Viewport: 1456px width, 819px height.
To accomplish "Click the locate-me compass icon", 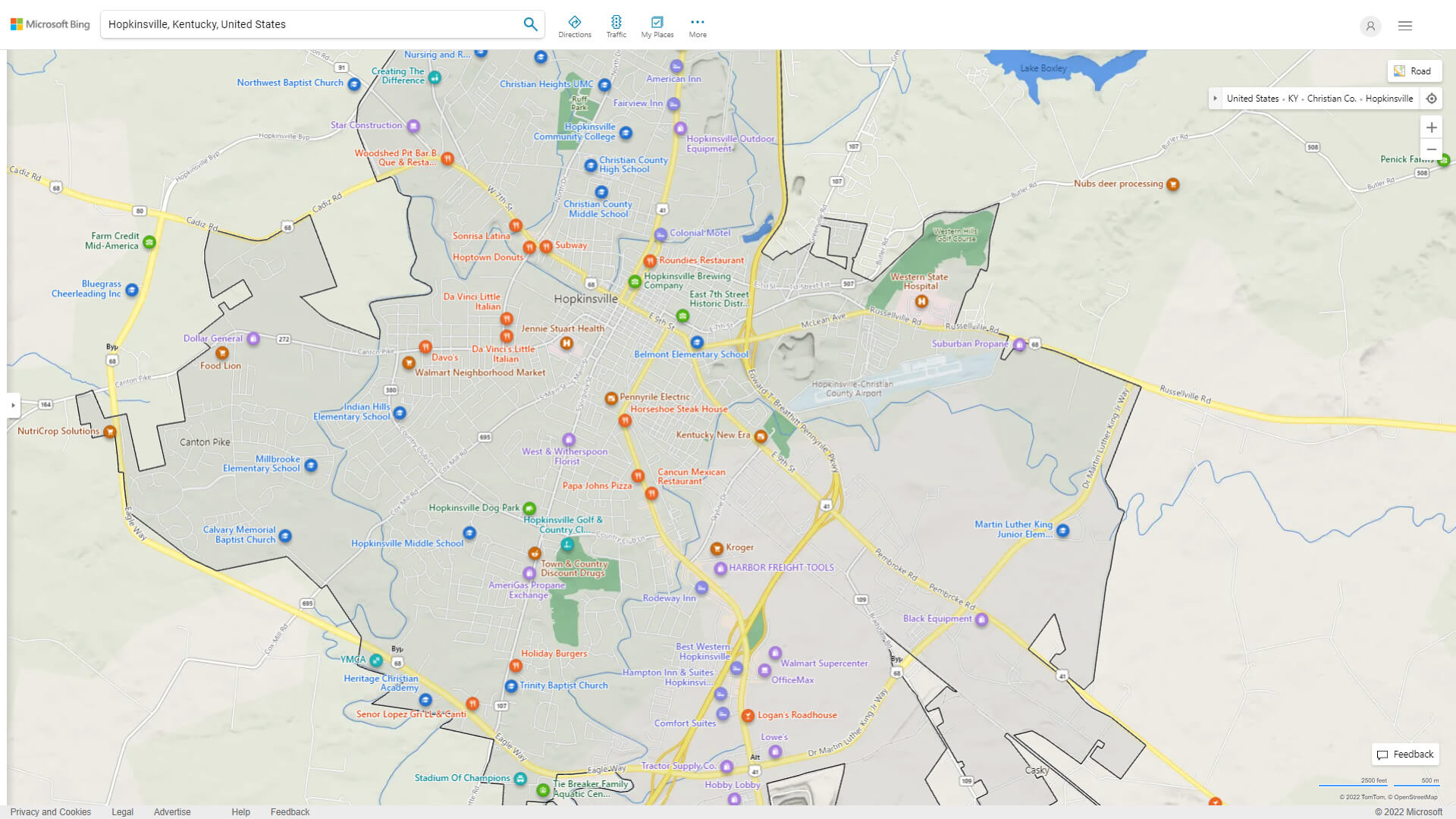I will (1432, 98).
